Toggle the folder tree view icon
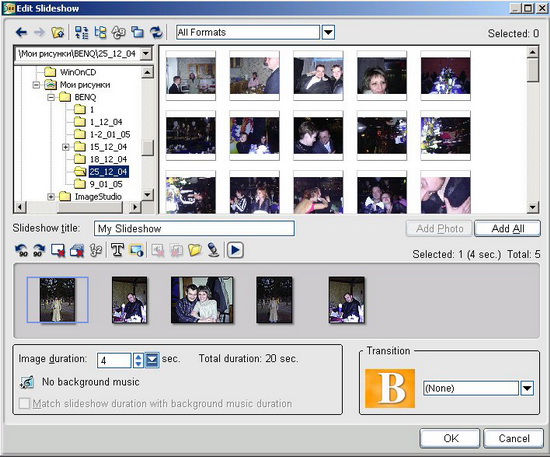Screen dimensions: 550x457 click(100, 33)
